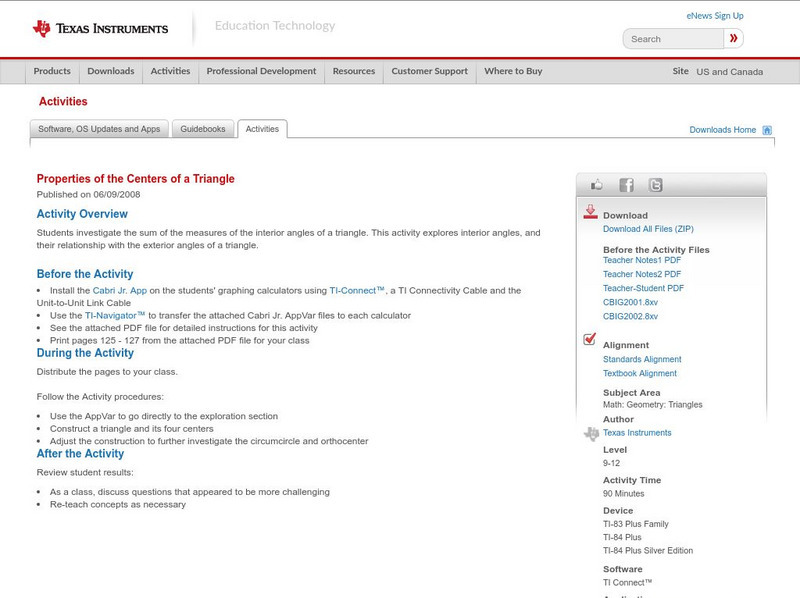Open the eNews Sign Up link
The image size is (800, 598).
pos(715,16)
